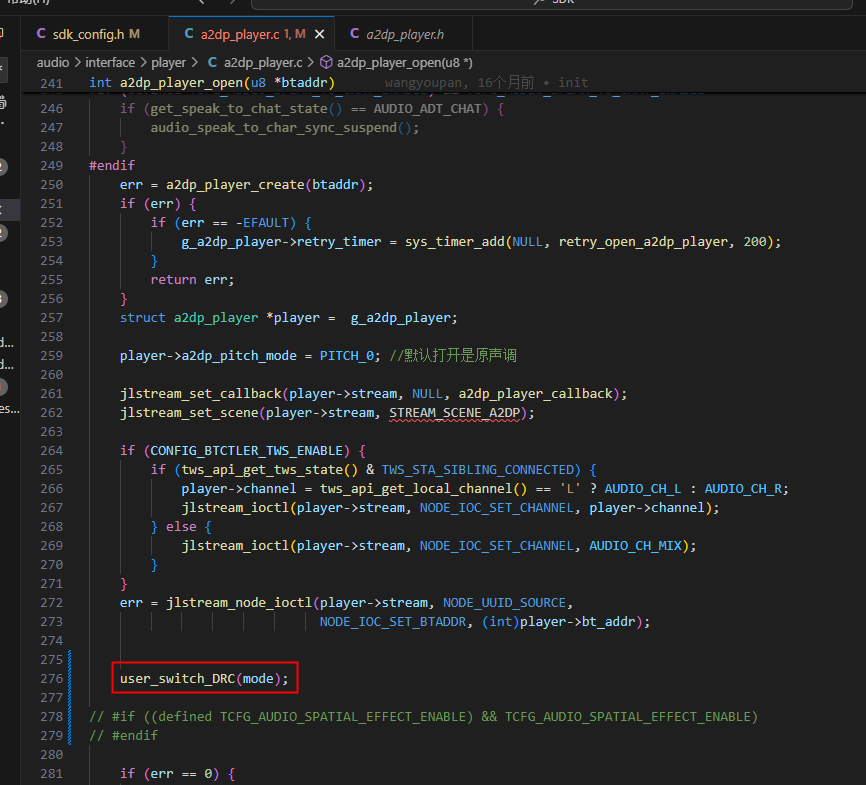Click the AUDIO_CH_MIX constant
The image size is (866, 785).
click(635, 546)
